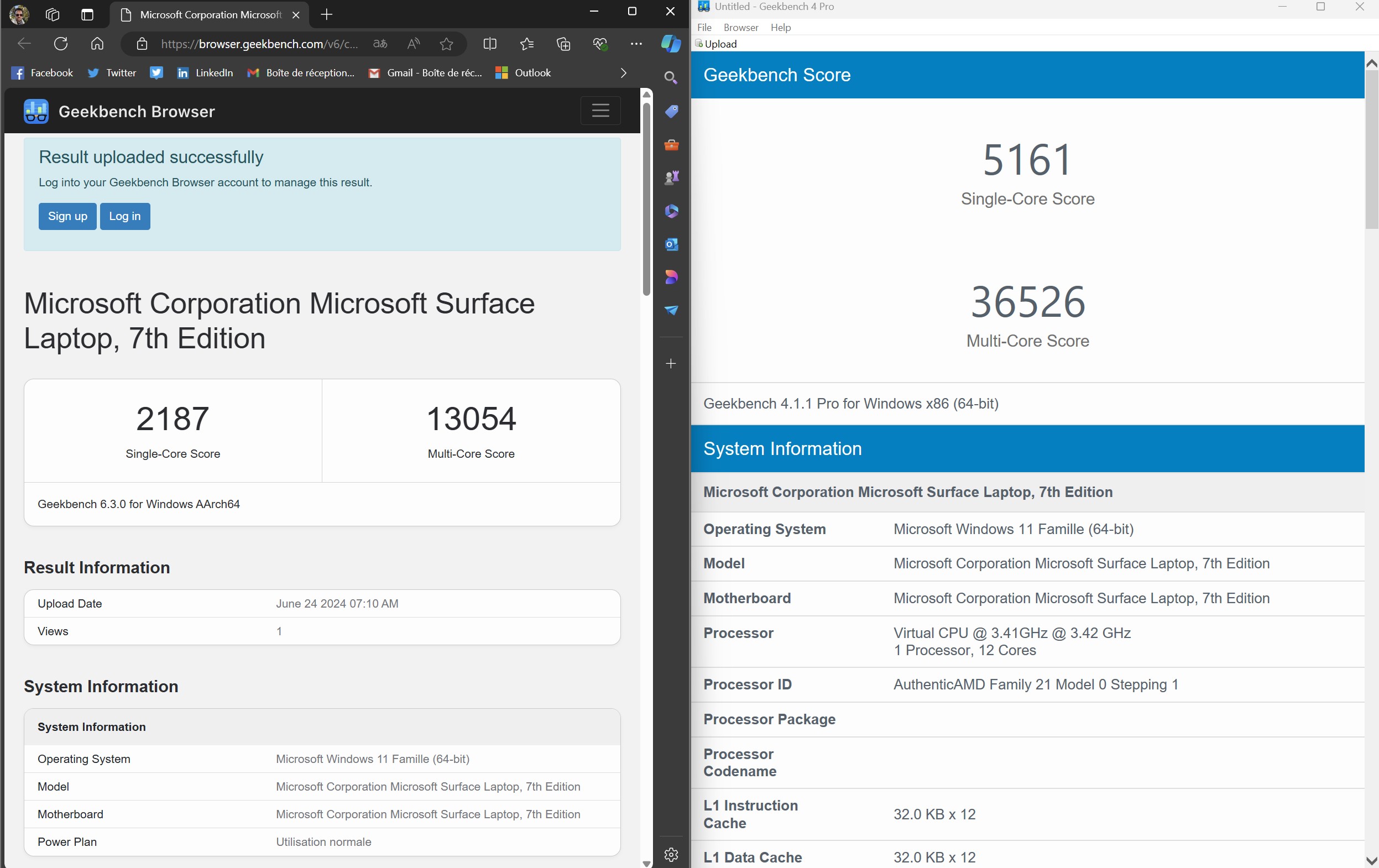Select the 13054 multi-core score value
Screen dimensions: 1379x868
click(x=471, y=419)
